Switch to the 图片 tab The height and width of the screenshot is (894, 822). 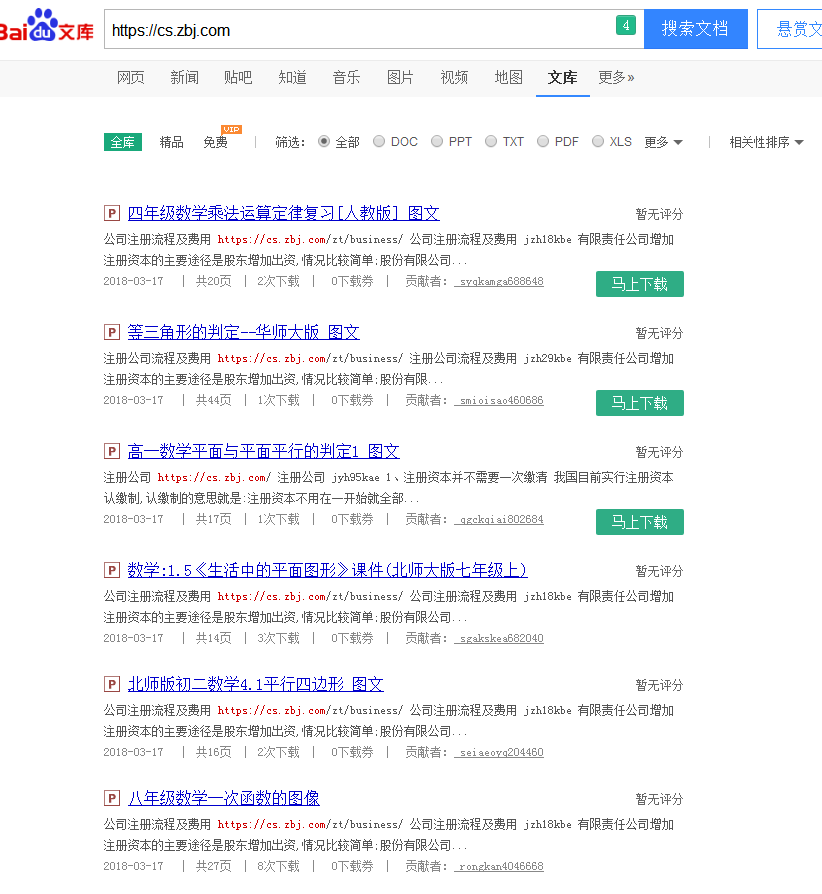click(x=400, y=77)
